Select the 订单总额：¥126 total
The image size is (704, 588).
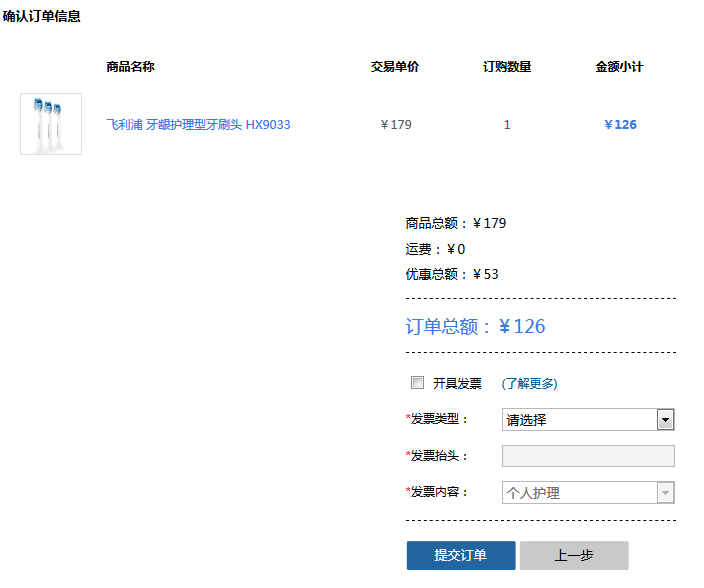pyautogui.click(x=475, y=326)
